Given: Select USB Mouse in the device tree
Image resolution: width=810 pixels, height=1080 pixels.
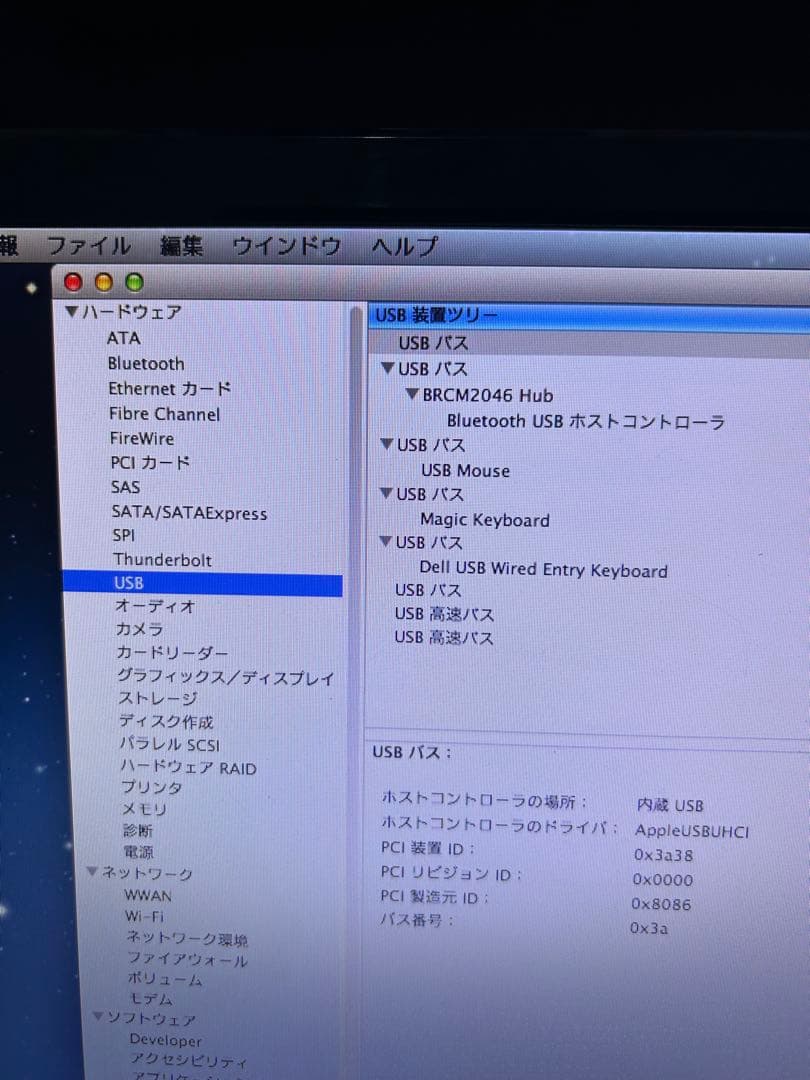Looking at the screenshot, I should click(464, 470).
